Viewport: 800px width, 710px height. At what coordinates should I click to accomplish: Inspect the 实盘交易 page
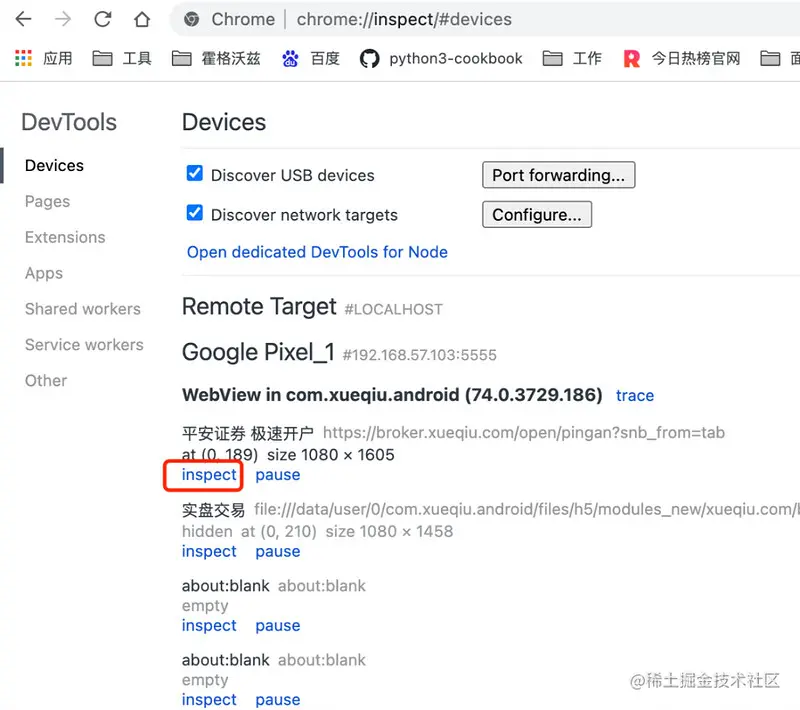tap(209, 551)
